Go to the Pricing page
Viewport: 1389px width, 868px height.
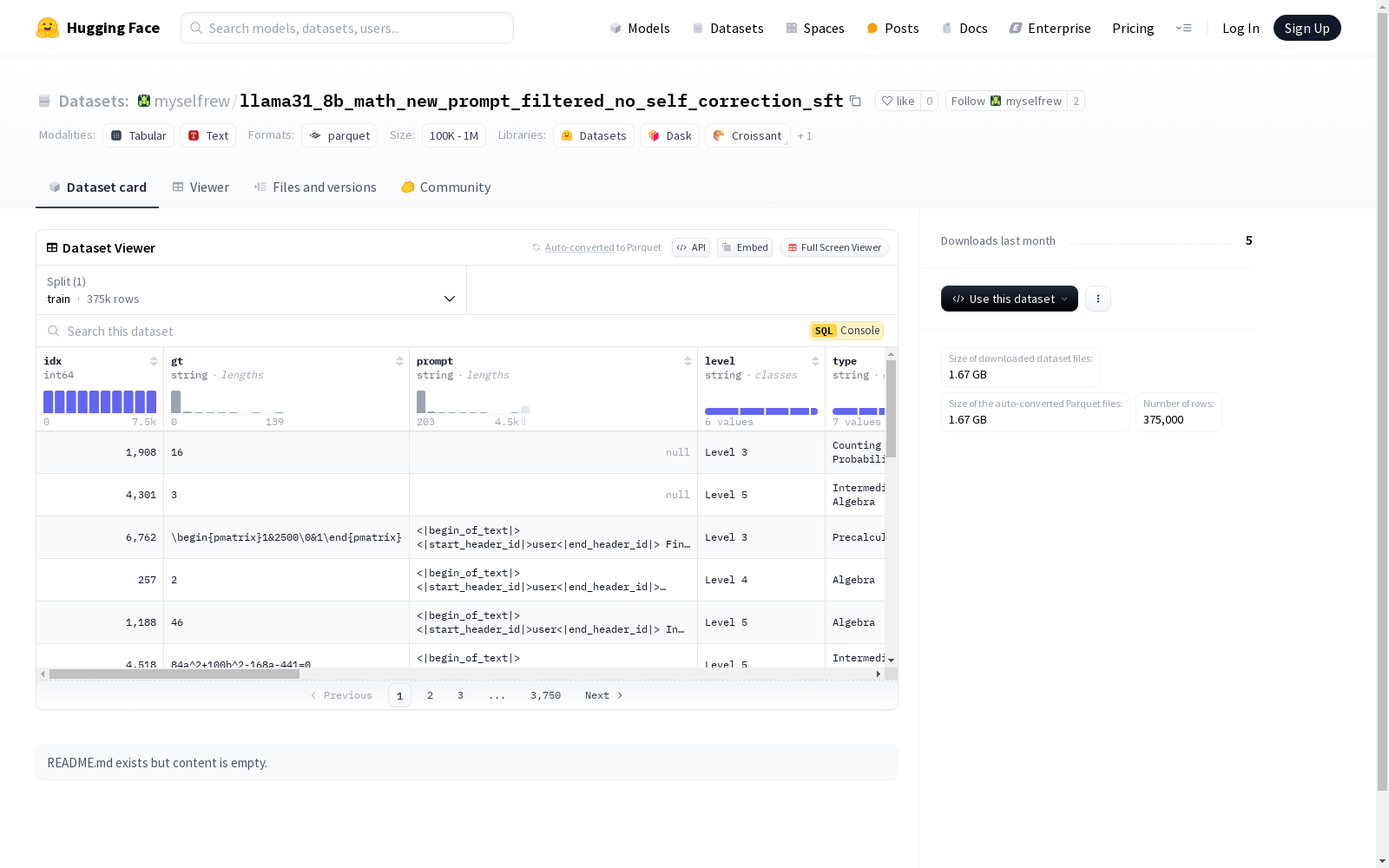click(1133, 28)
